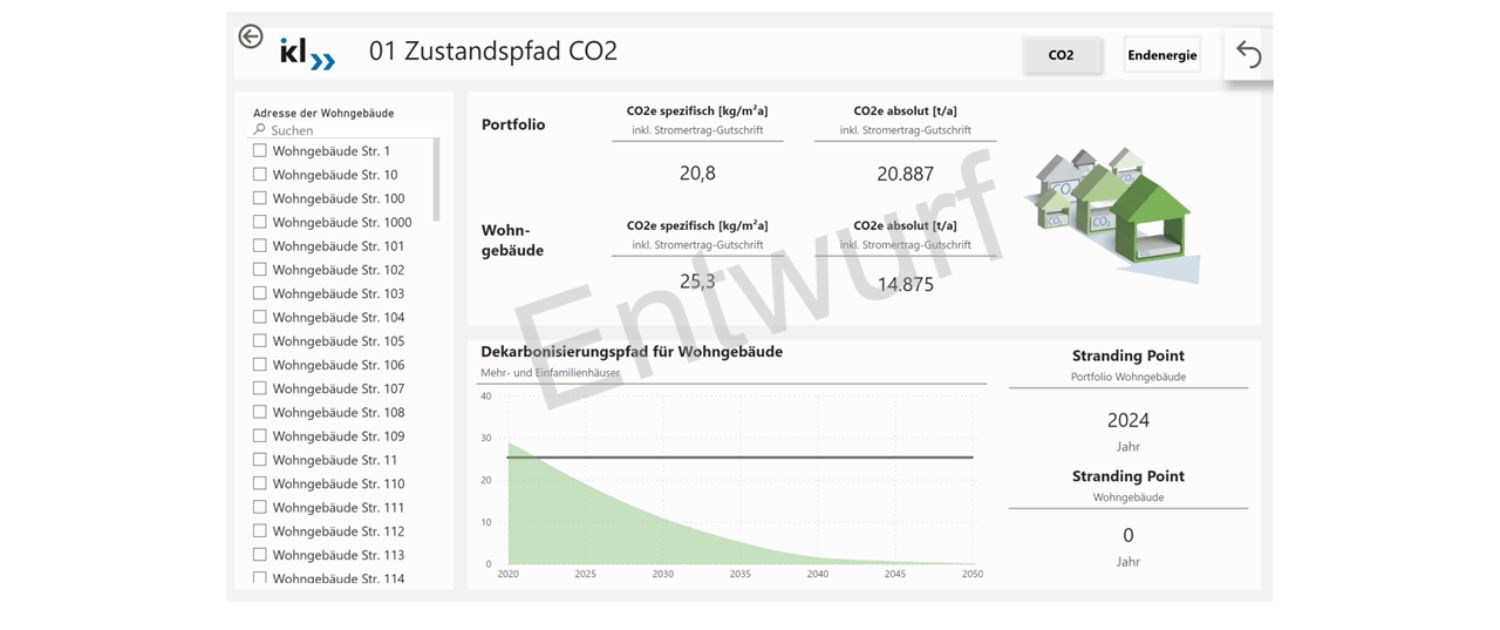1500x630 pixels.
Task: Click the Portfolio CO2e spezifisch value 20,8
Action: coord(697,173)
